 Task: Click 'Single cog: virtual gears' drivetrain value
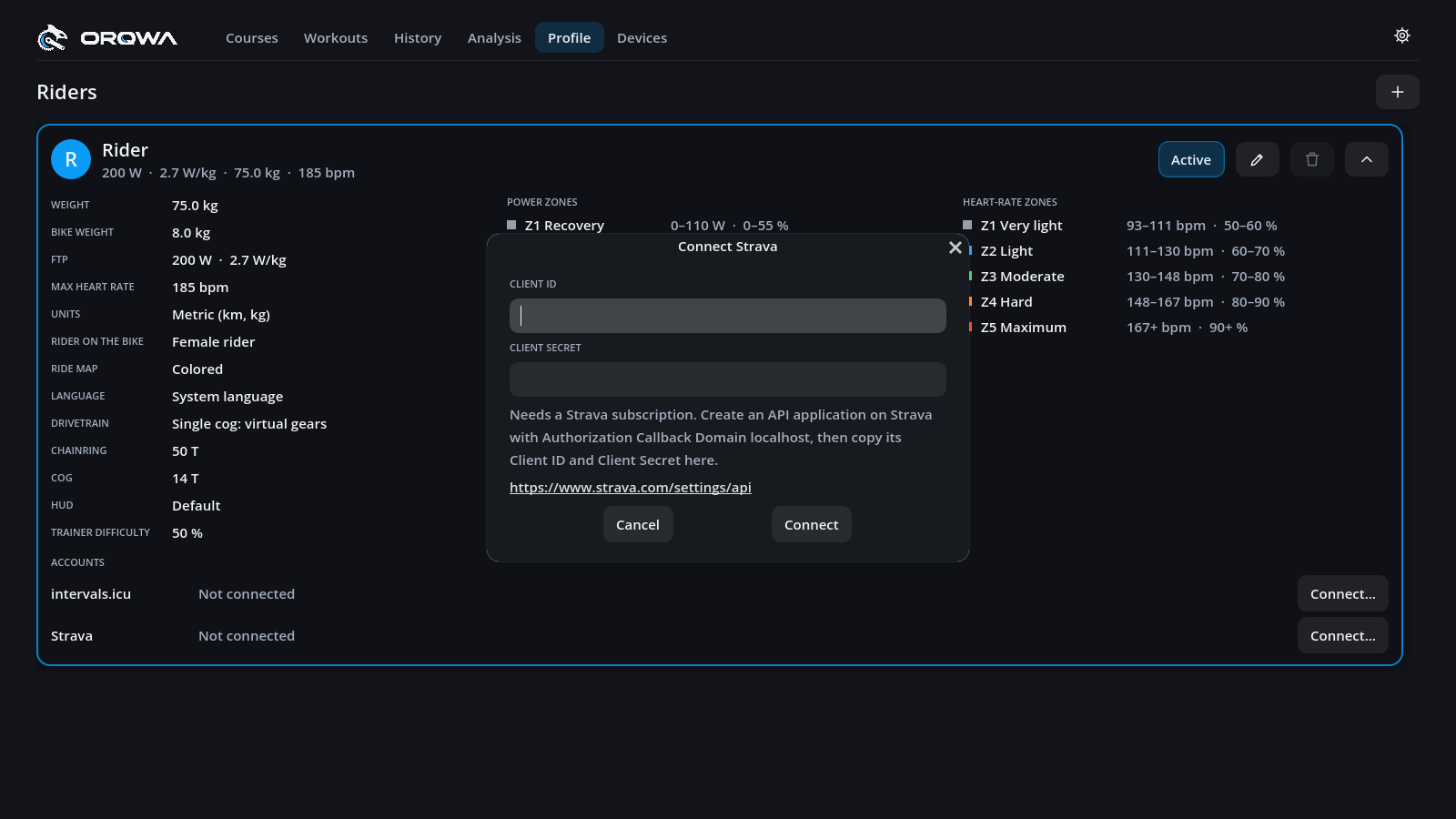coord(249,424)
